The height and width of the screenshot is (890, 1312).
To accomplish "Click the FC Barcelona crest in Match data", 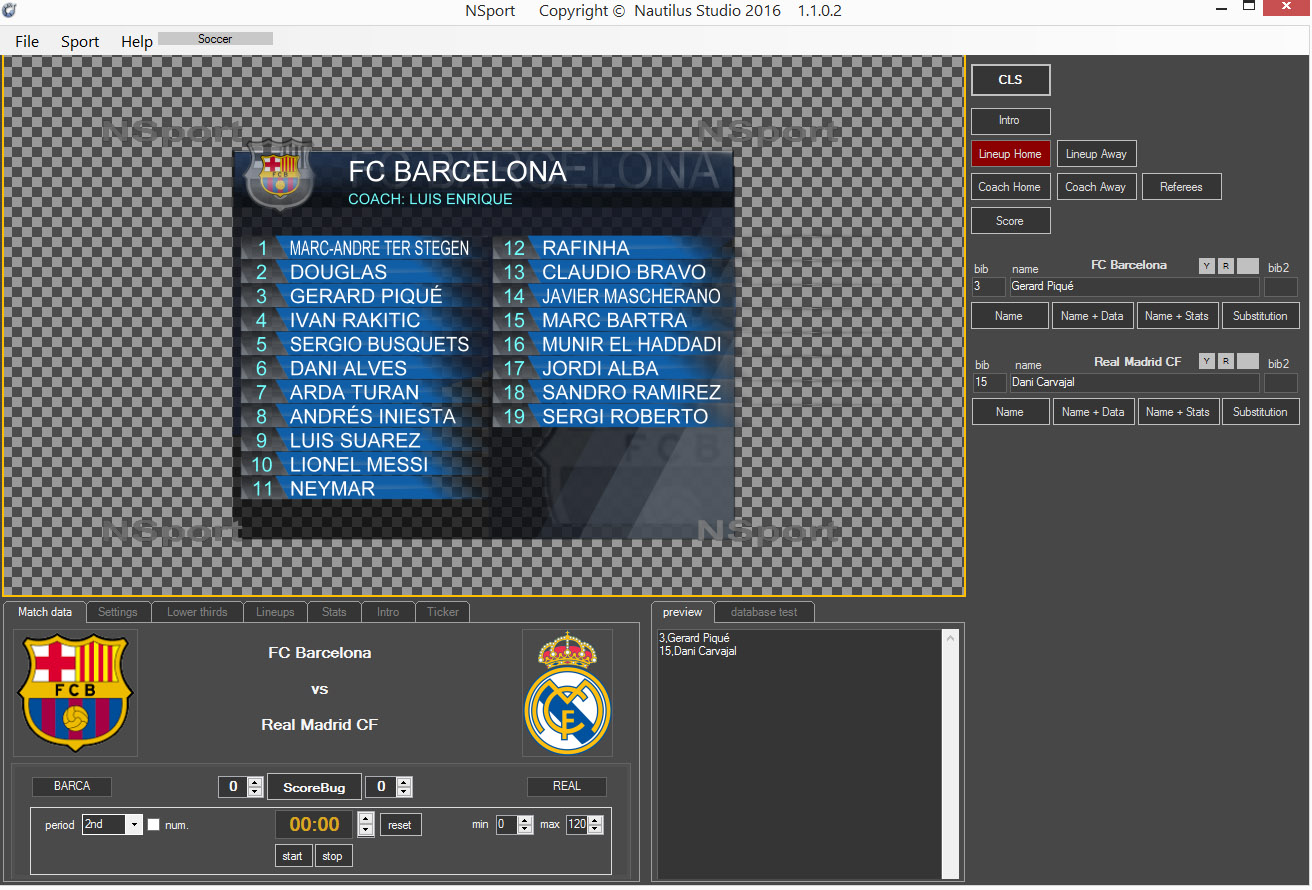I will (75, 692).
